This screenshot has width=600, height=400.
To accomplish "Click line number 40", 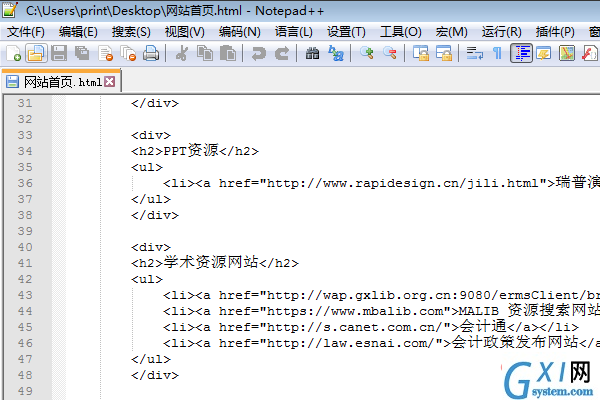I will [x=25, y=247].
